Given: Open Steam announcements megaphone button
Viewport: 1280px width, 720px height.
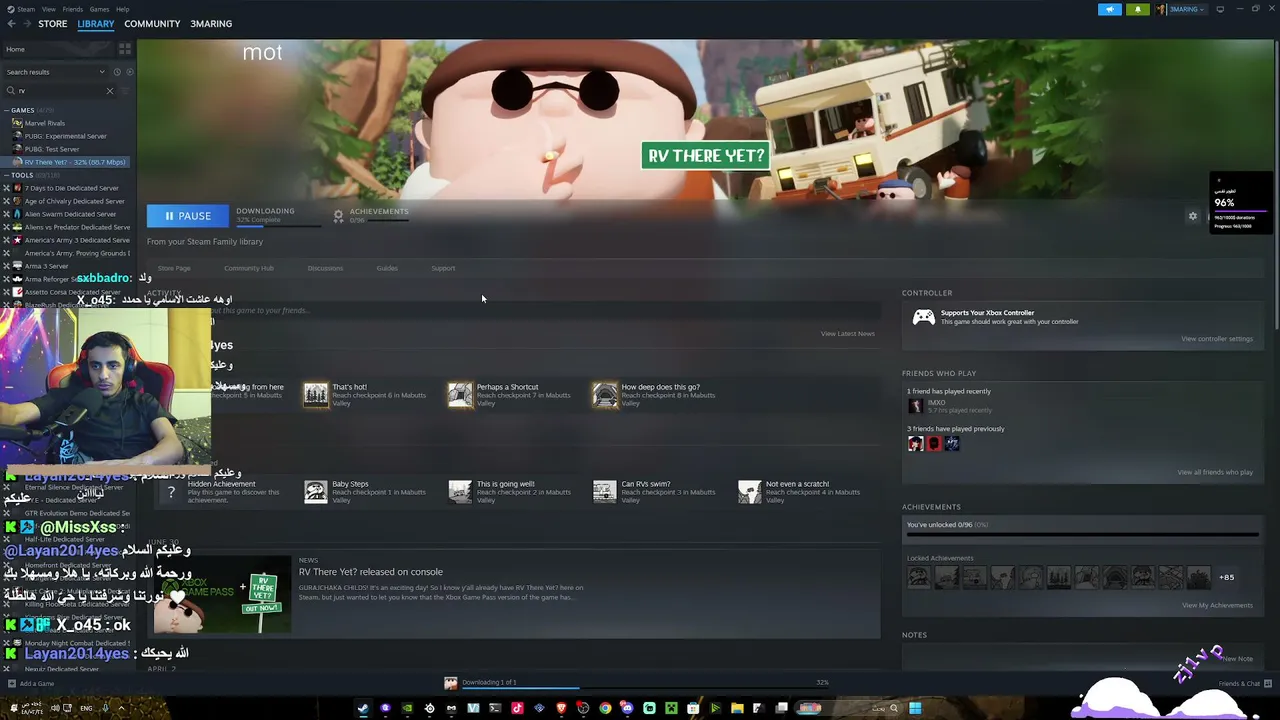Looking at the screenshot, I should tap(1110, 9).
